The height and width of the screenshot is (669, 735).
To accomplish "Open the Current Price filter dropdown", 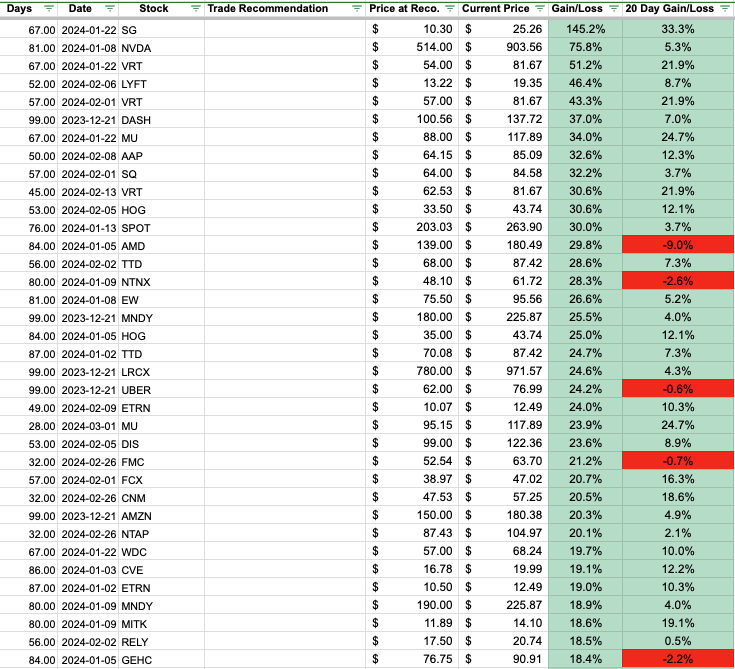I will [x=540, y=8].
